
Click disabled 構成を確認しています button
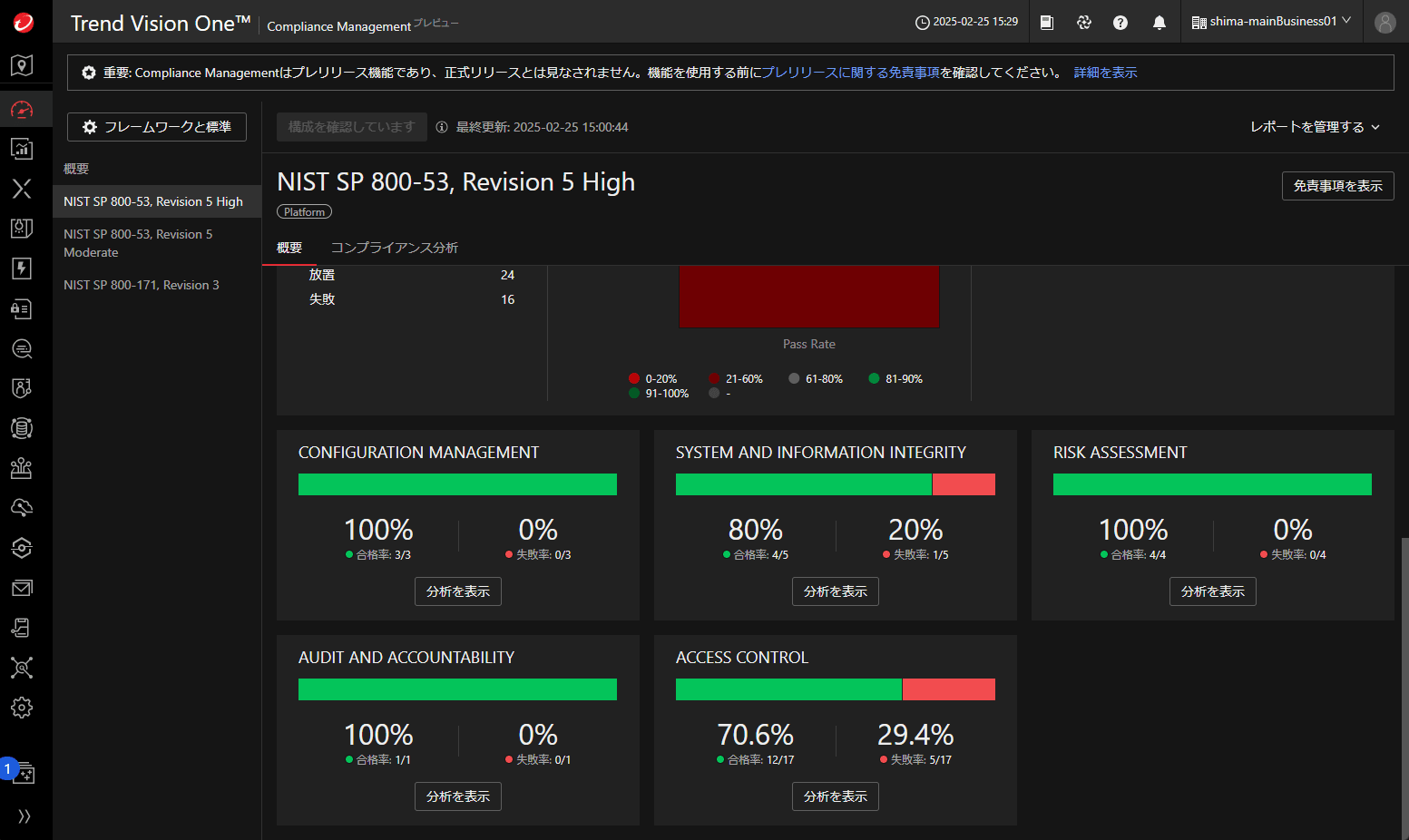pyautogui.click(x=351, y=127)
